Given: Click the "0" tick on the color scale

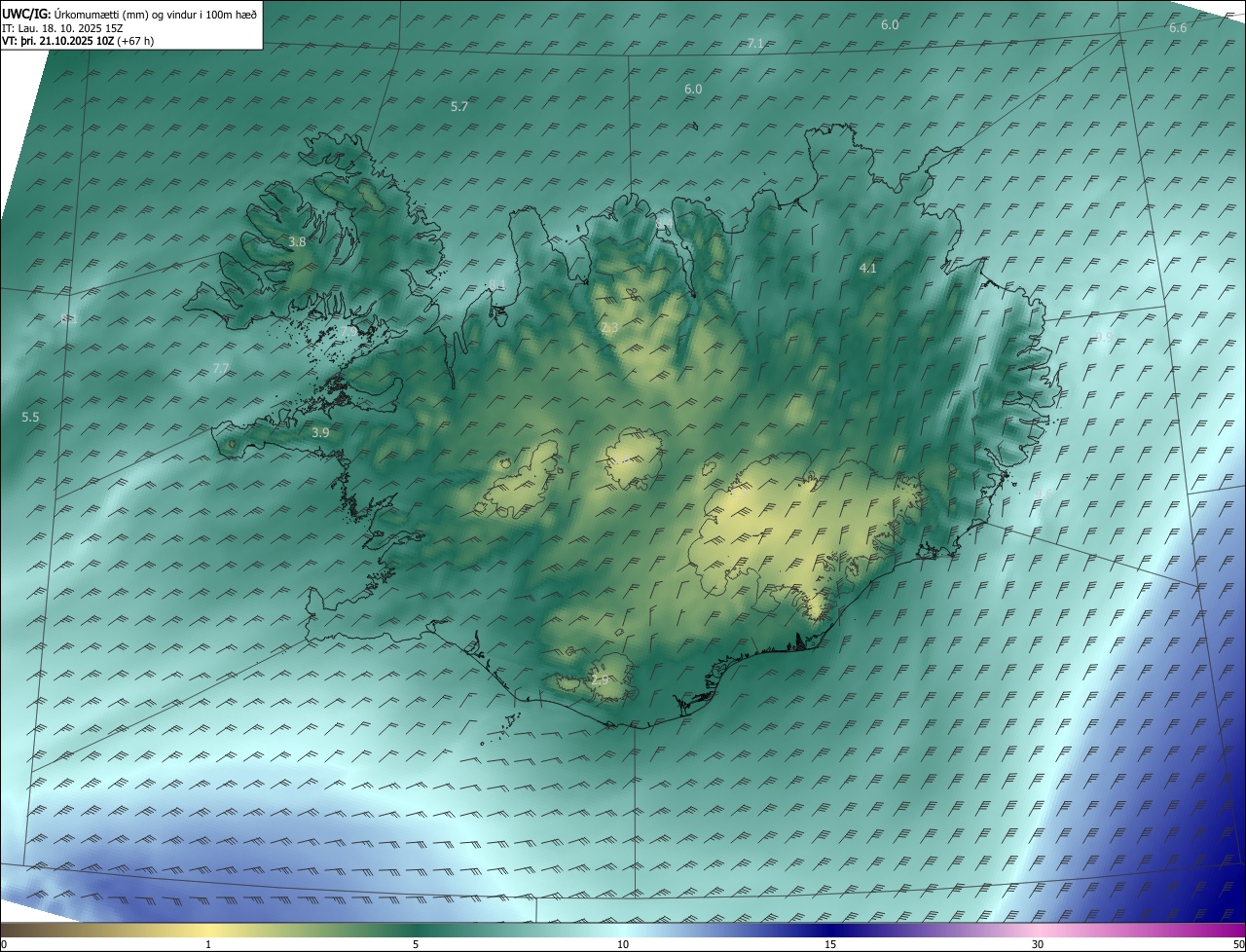Looking at the screenshot, I should pyautogui.click(x=4, y=945).
